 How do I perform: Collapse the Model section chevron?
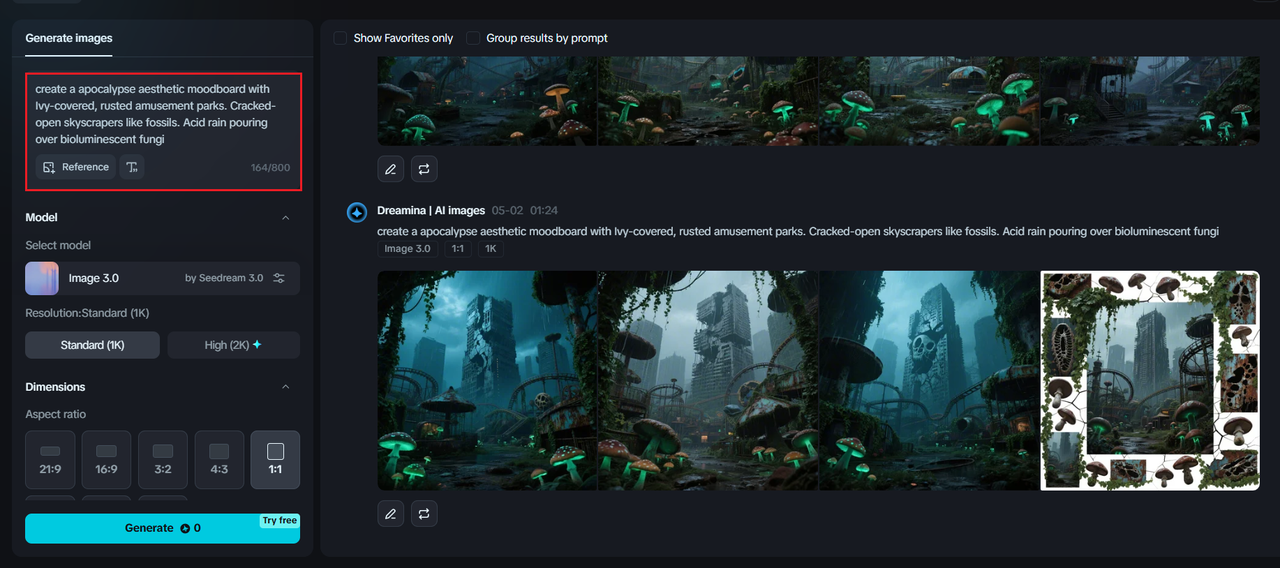click(x=285, y=217)
